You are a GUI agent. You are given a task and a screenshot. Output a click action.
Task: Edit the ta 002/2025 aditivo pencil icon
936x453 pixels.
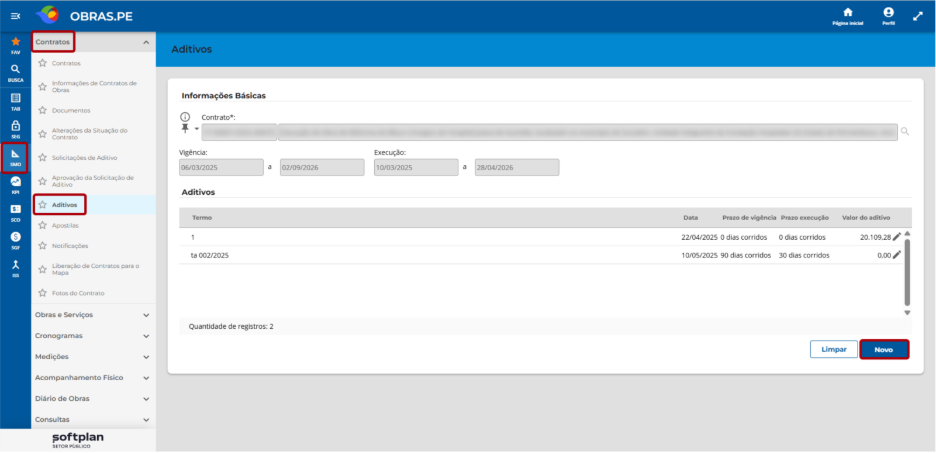pos(897,255)
